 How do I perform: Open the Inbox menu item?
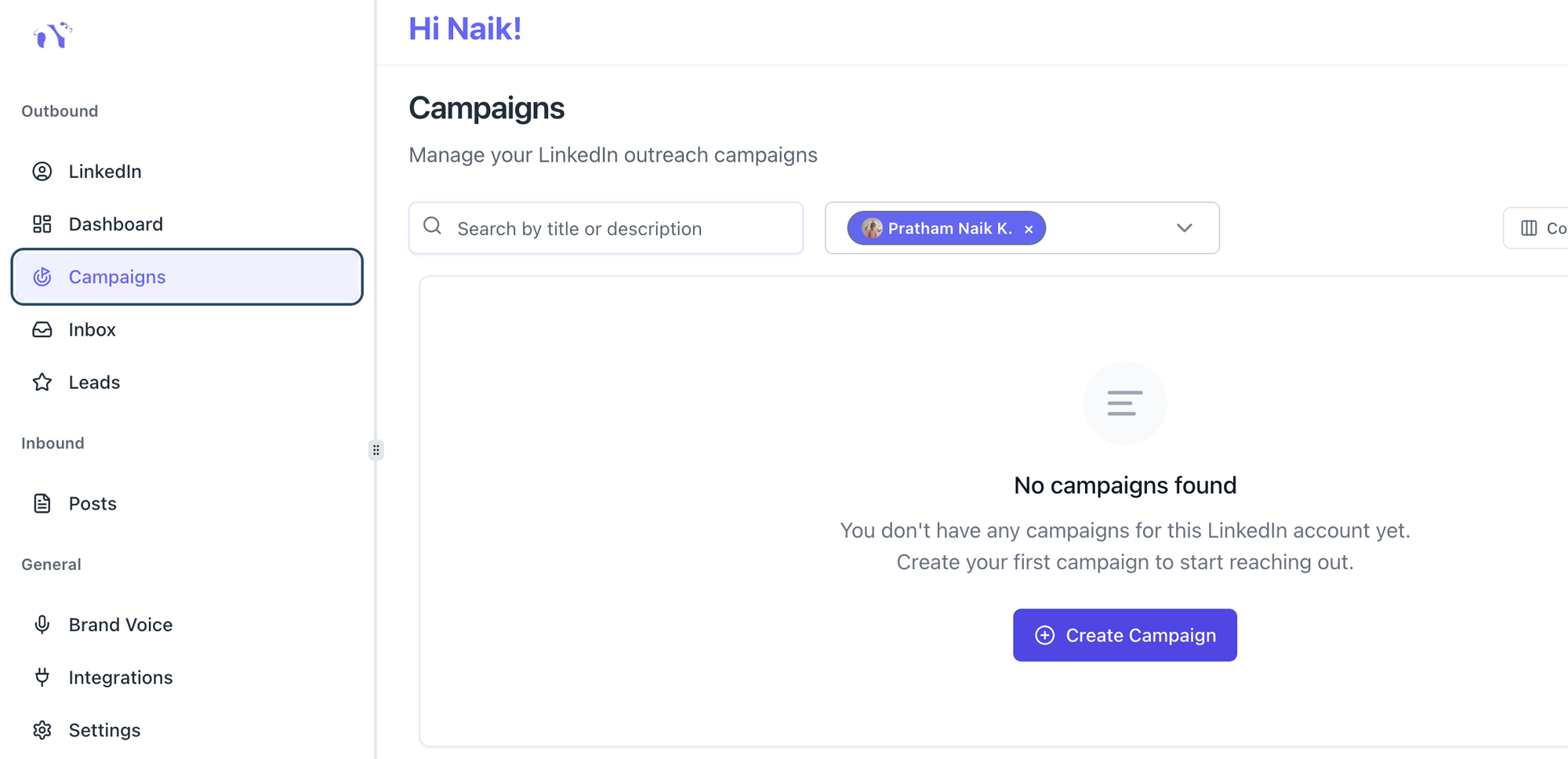click(x=93, y=329)
